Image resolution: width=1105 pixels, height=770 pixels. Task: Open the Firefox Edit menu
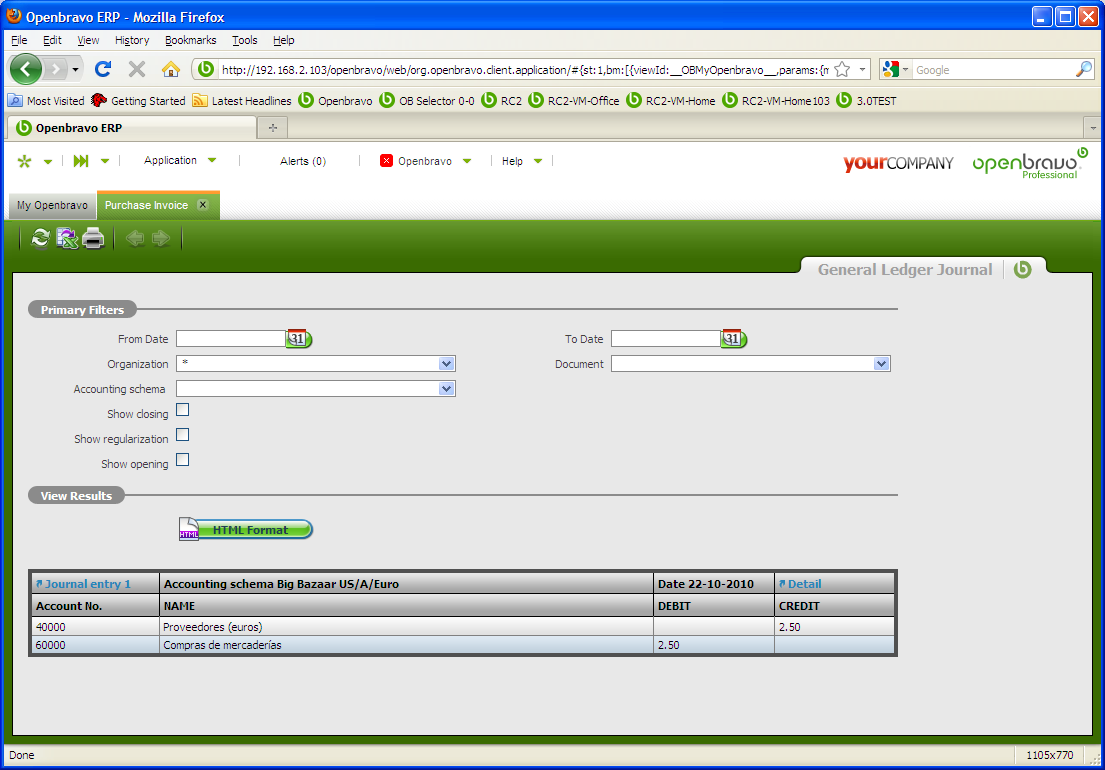tap(52, 40)
